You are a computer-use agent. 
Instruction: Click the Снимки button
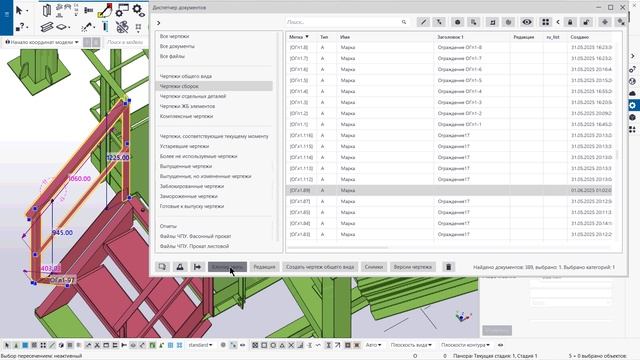[x=374, y=267]
